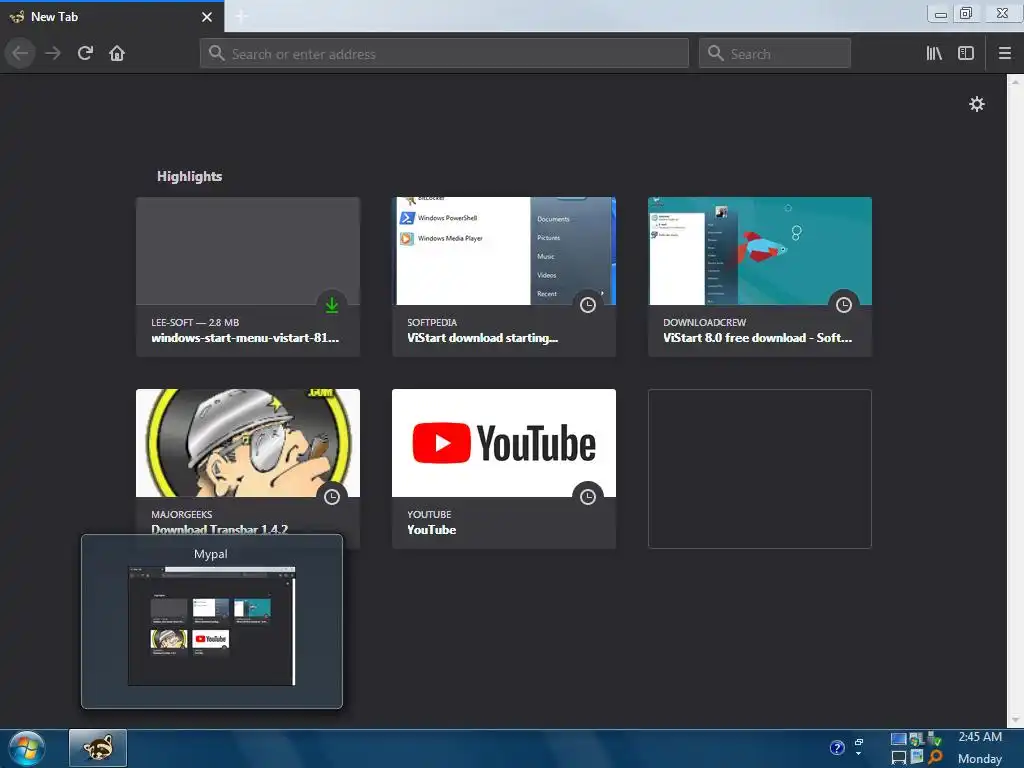Click the history clock on YouTube card

tap(588, 497)
